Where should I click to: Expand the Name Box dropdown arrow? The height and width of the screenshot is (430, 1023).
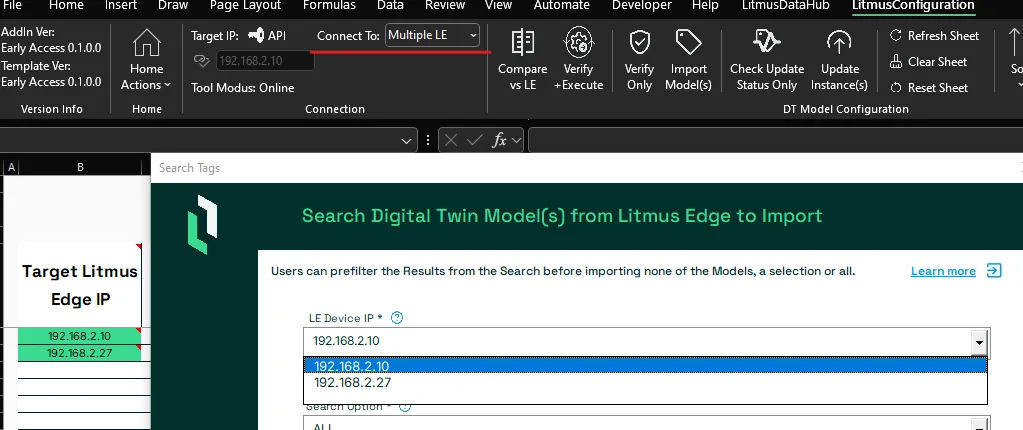pos(406,140)
